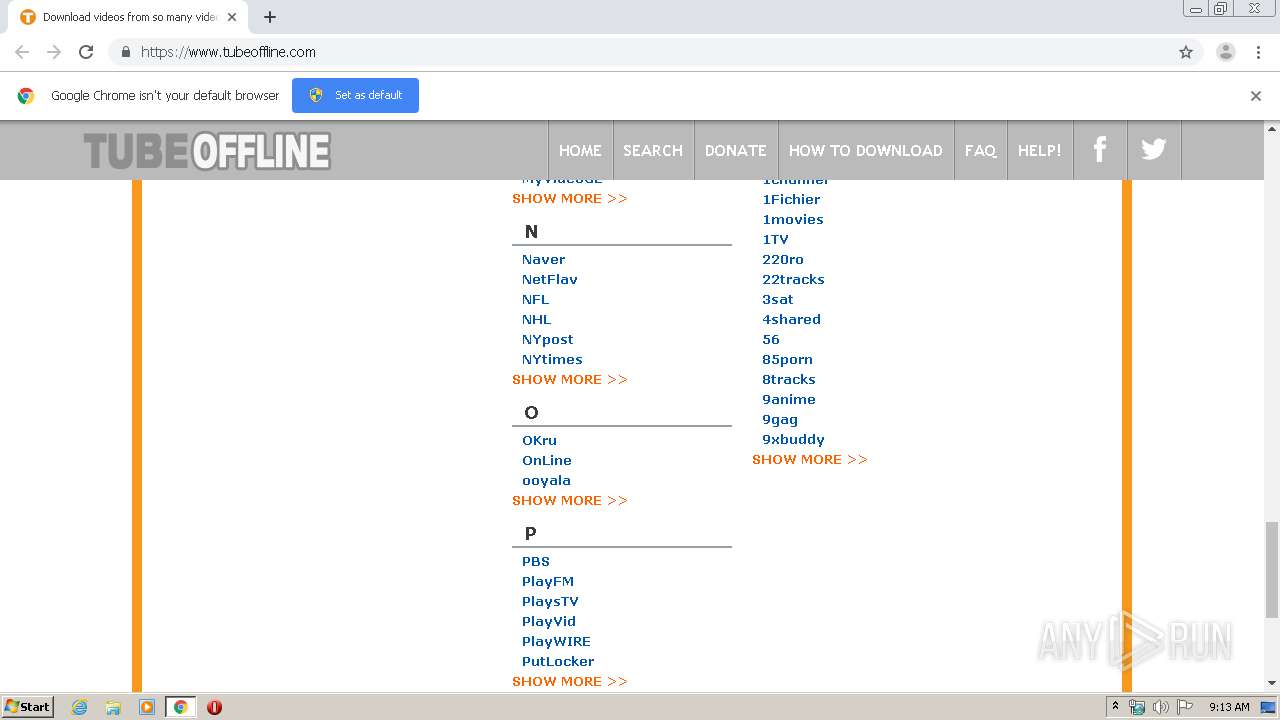Select the TubeOffline browser tab

point(130,17)
